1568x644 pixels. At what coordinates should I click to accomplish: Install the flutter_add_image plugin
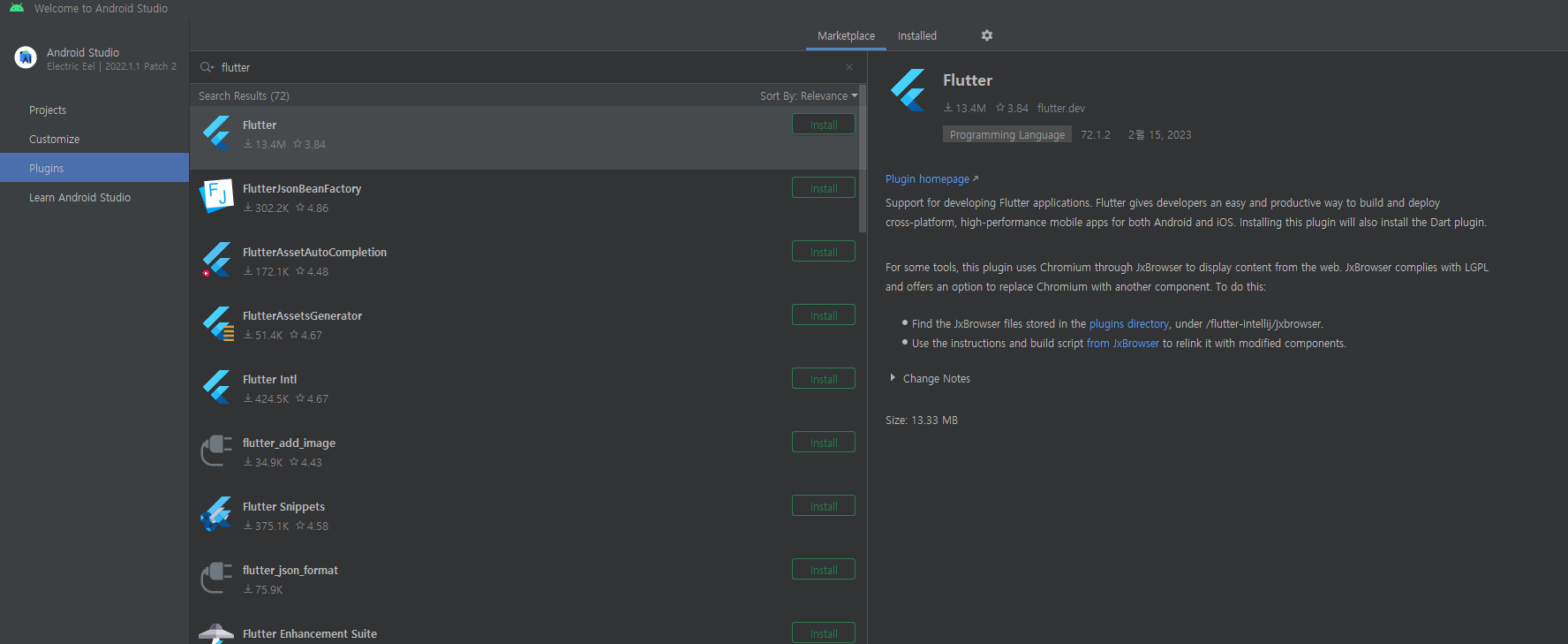(824, 443)
